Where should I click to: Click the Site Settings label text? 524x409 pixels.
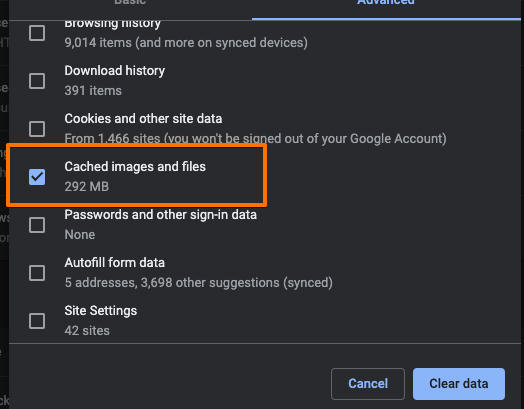click(x=101, y=311)
